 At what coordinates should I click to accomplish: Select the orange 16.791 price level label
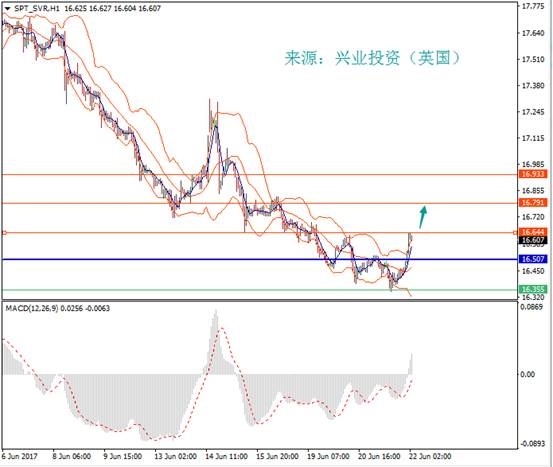(x=533, y=203)
